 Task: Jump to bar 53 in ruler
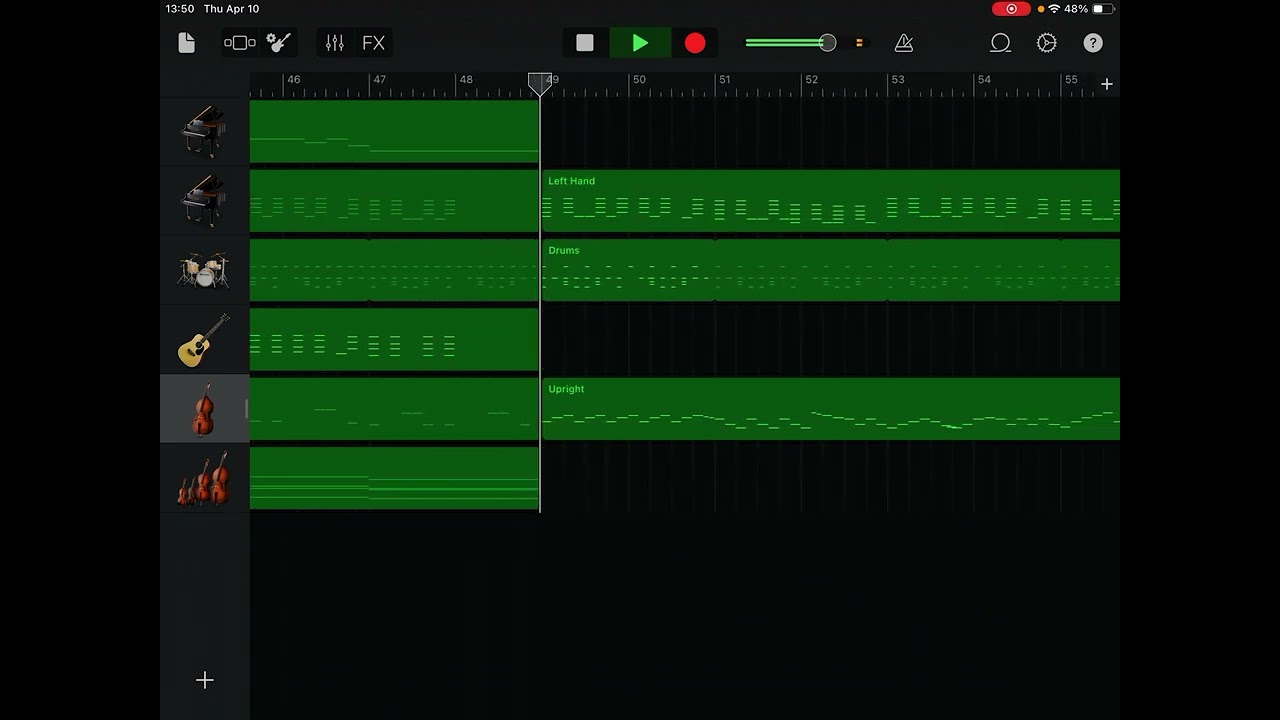[x=898, y=79]
